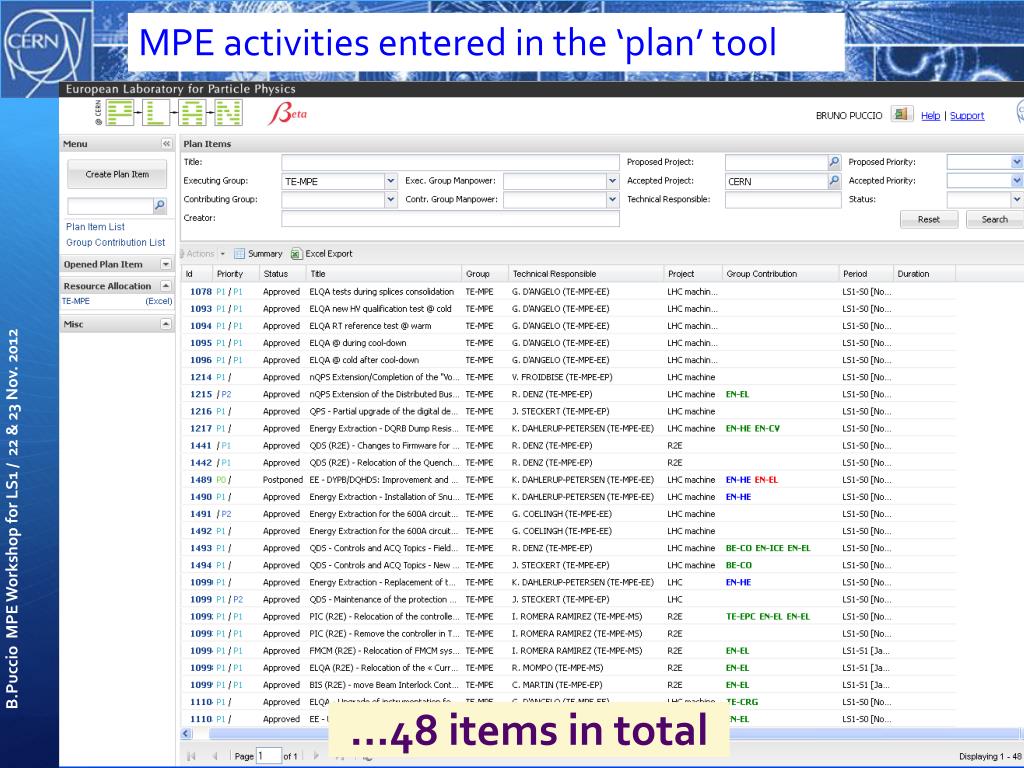Open the Exec. Group Manpower dropdown

[612, 181]
